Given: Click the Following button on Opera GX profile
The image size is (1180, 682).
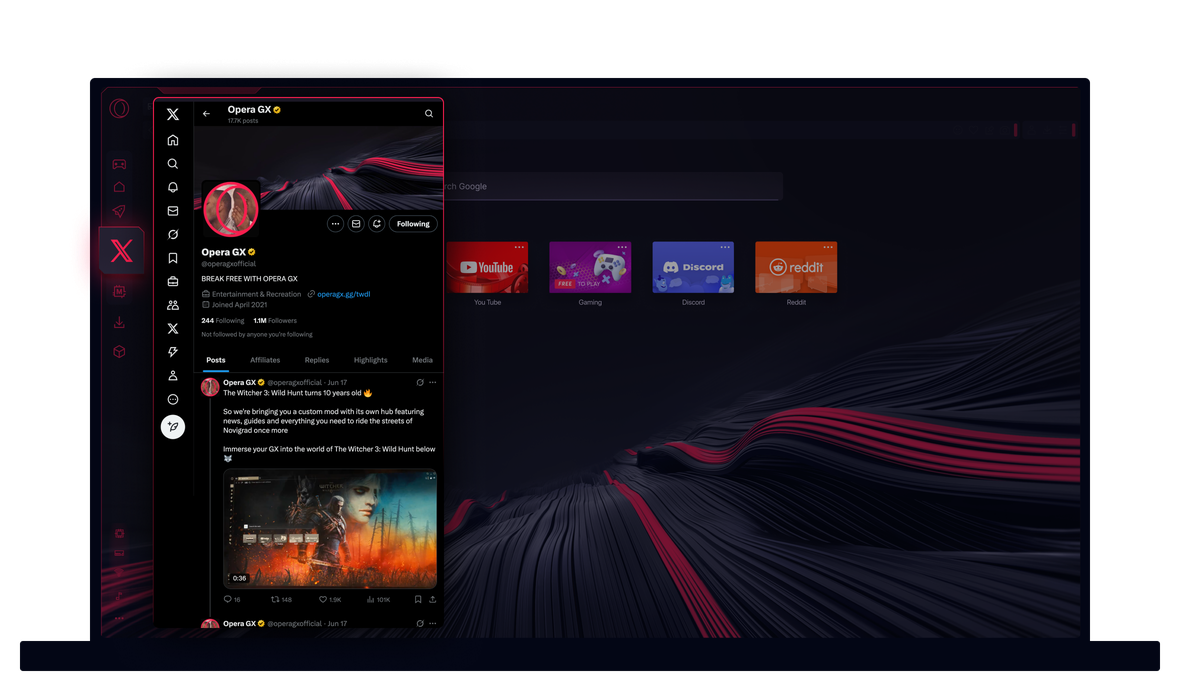Looking at the screenshot, I should point(413,224).
